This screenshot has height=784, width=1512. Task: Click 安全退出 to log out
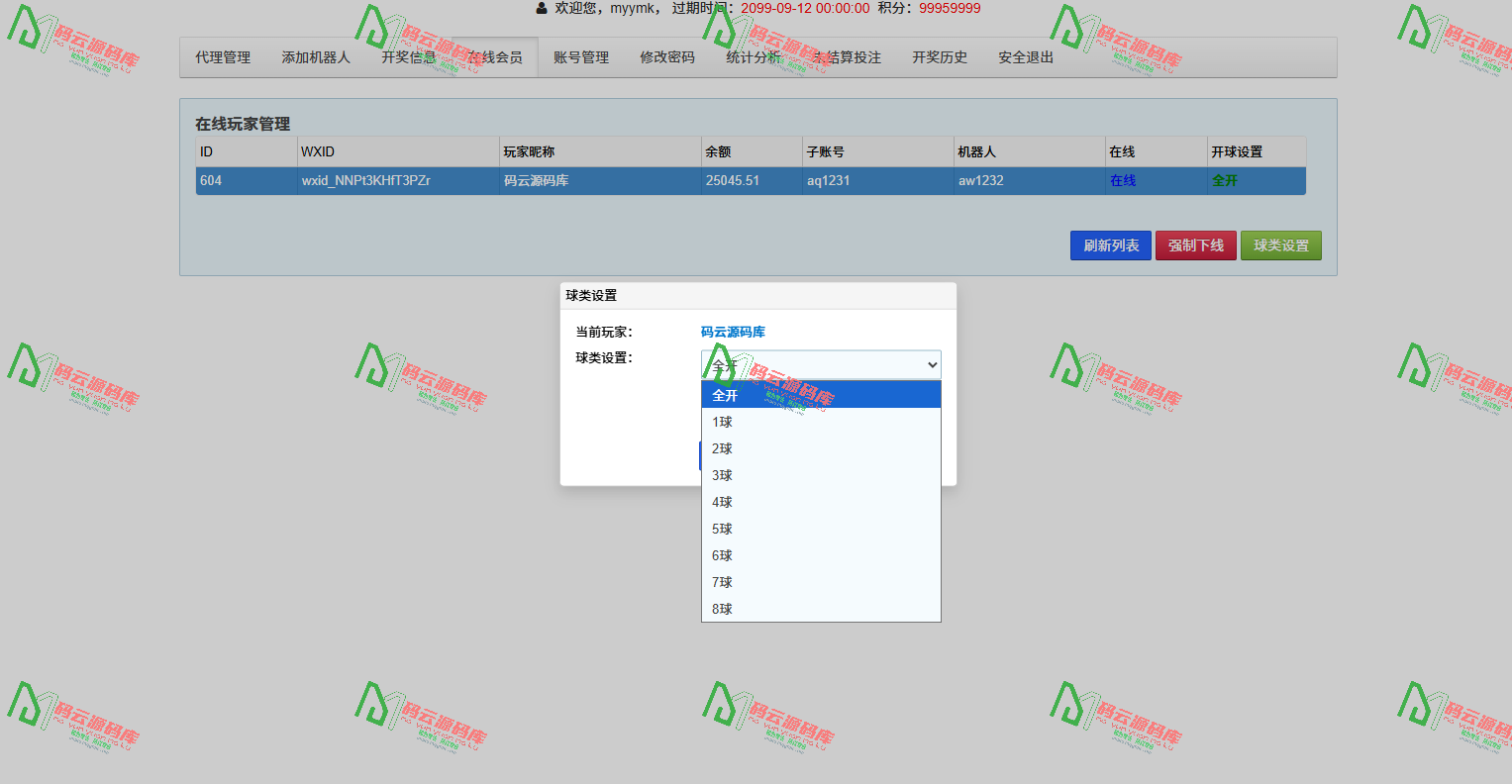click(1026, 57)
